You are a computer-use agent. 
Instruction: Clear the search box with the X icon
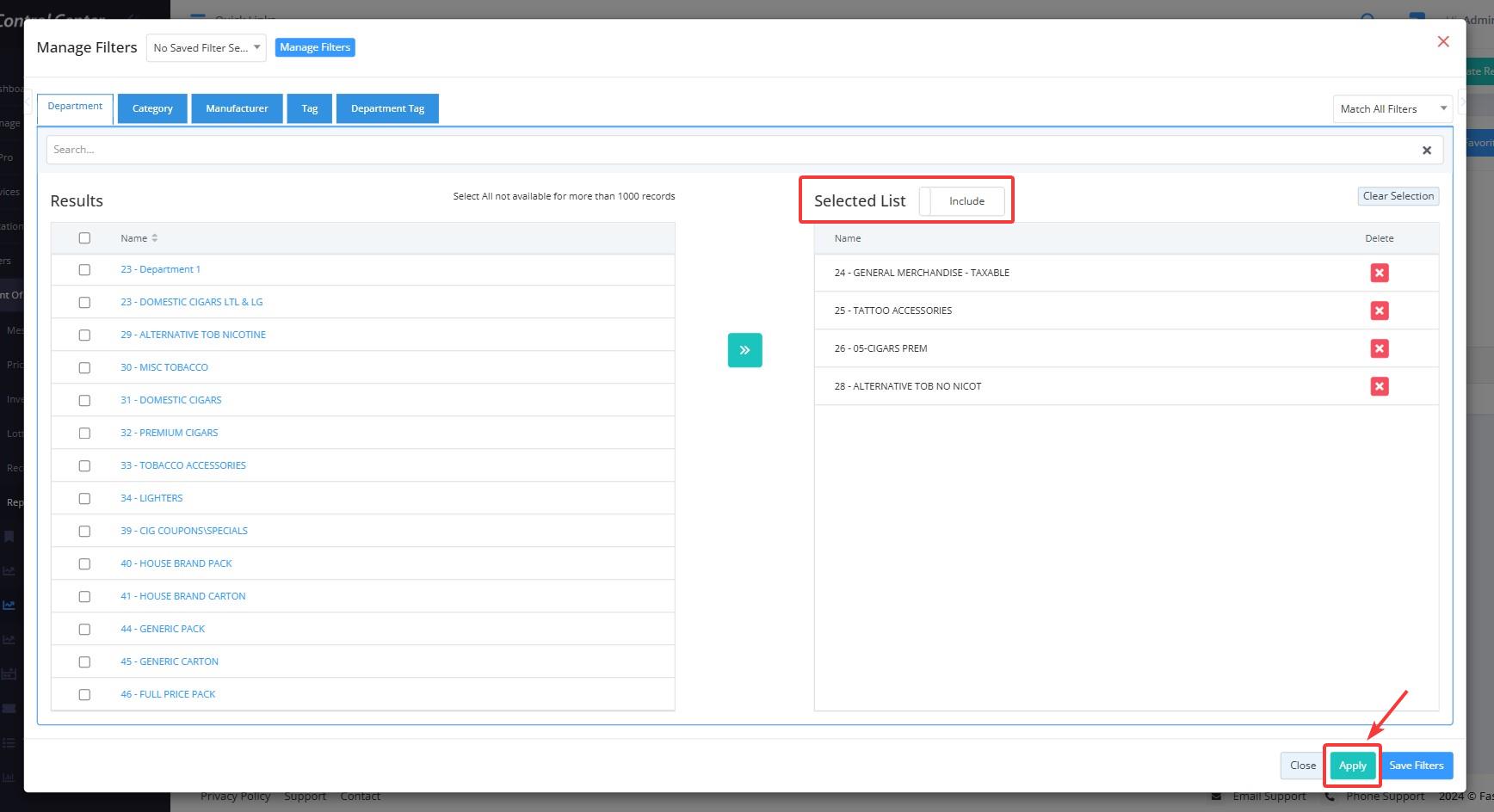[1426, 150]
